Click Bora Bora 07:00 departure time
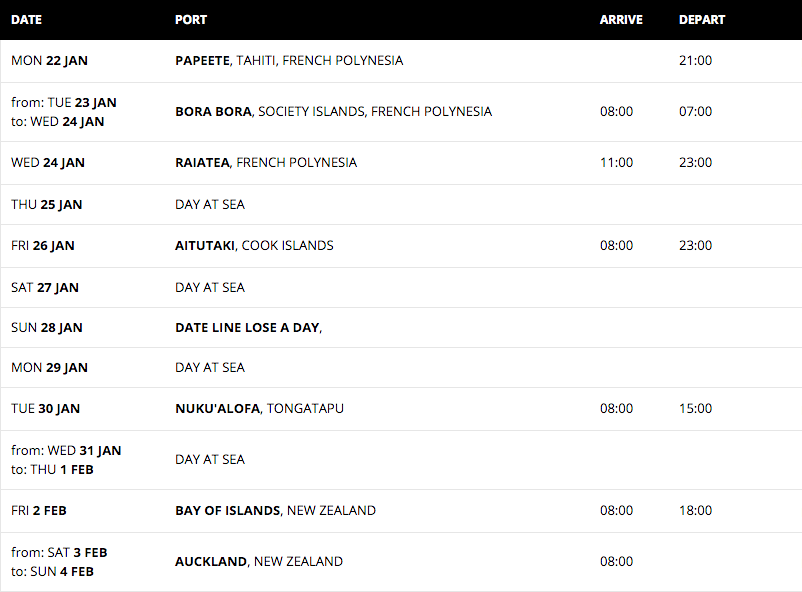Screen dimensions: 802x592 [x=695, y=112]
